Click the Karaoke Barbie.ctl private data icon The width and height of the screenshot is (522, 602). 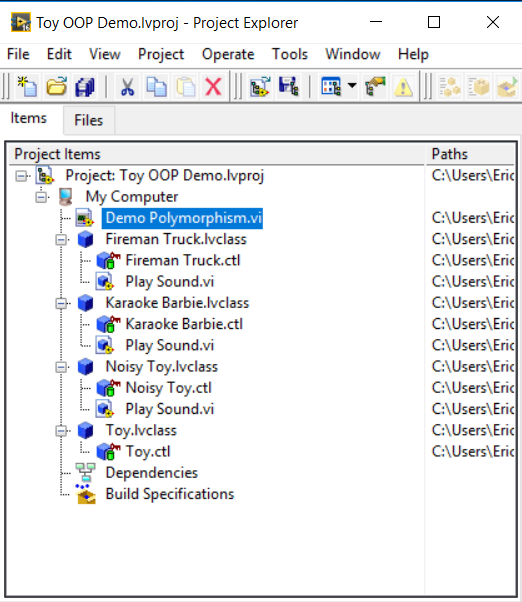108,324
